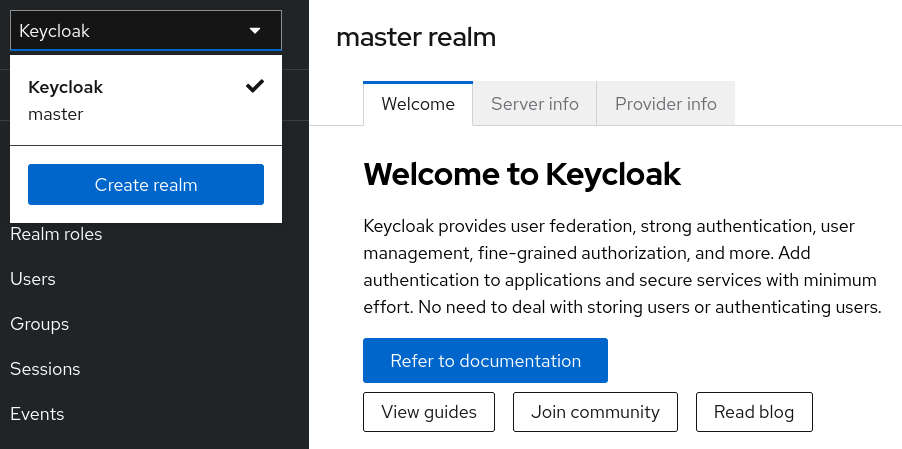
Task: Click the Refer to documentation button
Action: (x=485, y=360)
